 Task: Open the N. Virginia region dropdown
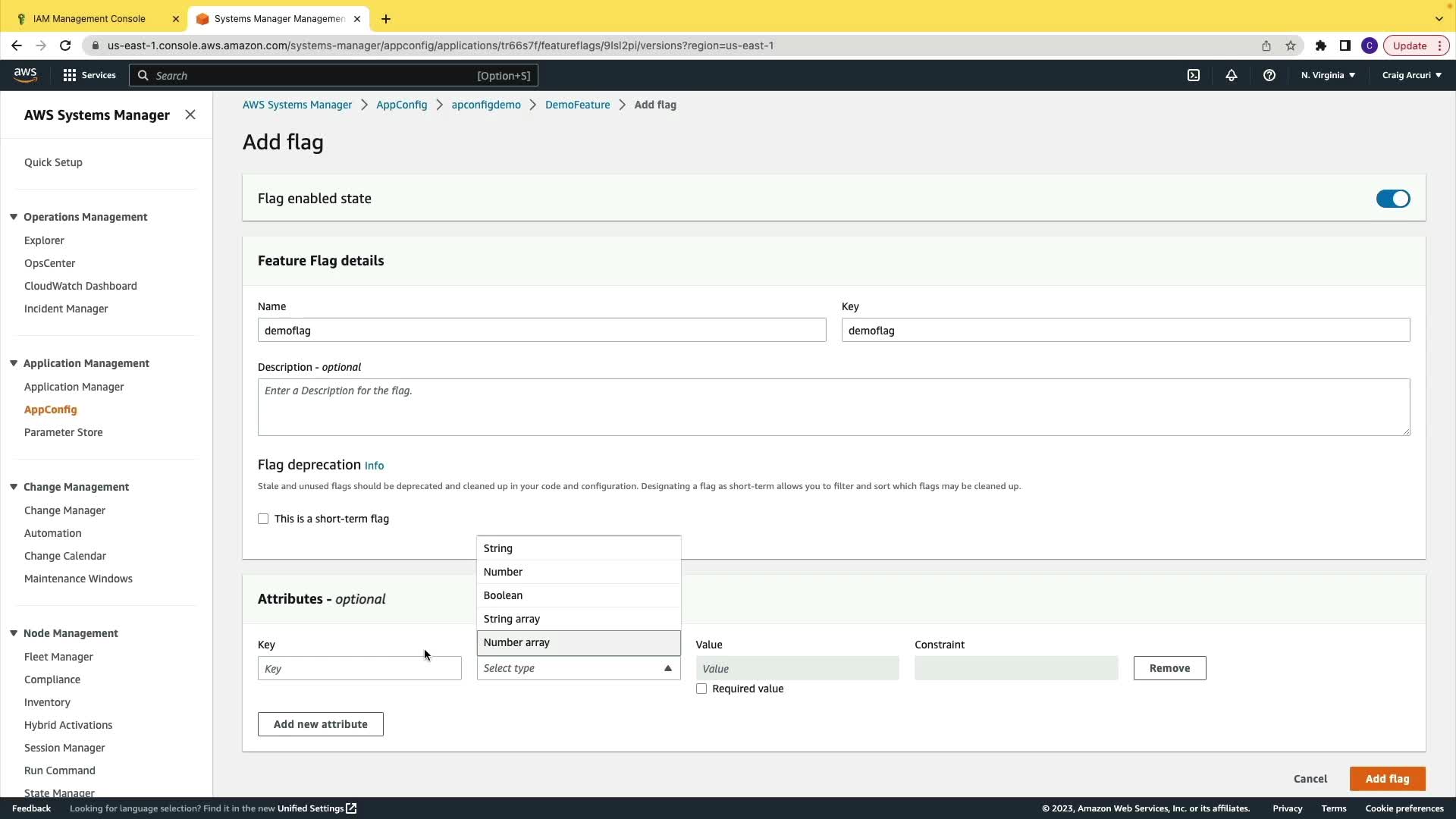1328,75
